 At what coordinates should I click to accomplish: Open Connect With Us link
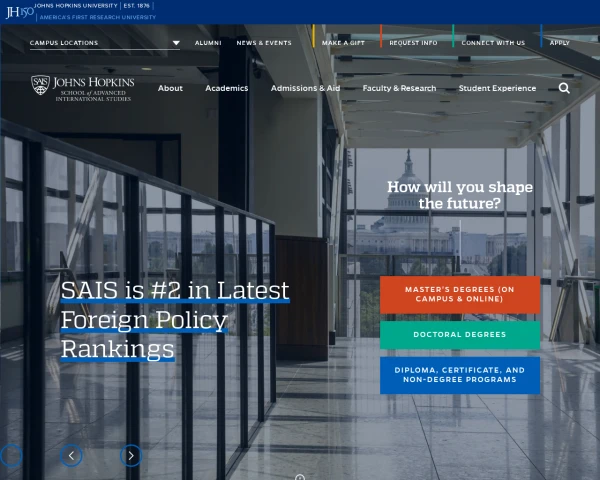pos(493,43)
